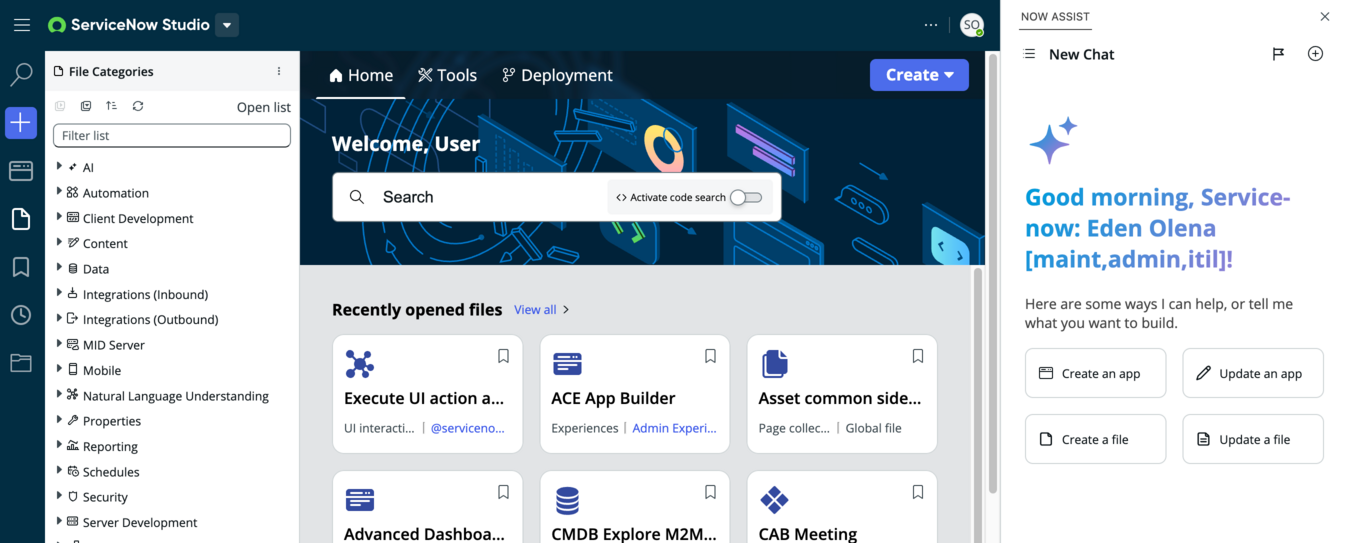Screen dimensions: 1347x543
Task: Expand the MID Server arrow
Action: [59, 344]
